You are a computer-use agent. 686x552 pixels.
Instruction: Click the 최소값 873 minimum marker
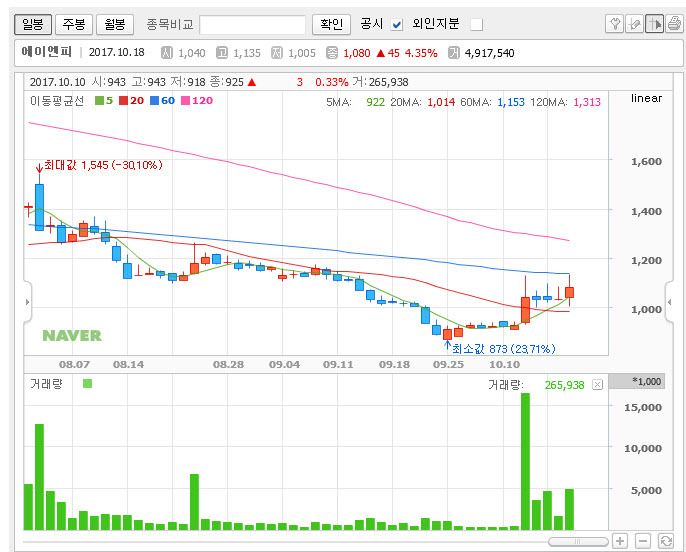[x=500, y=348]
